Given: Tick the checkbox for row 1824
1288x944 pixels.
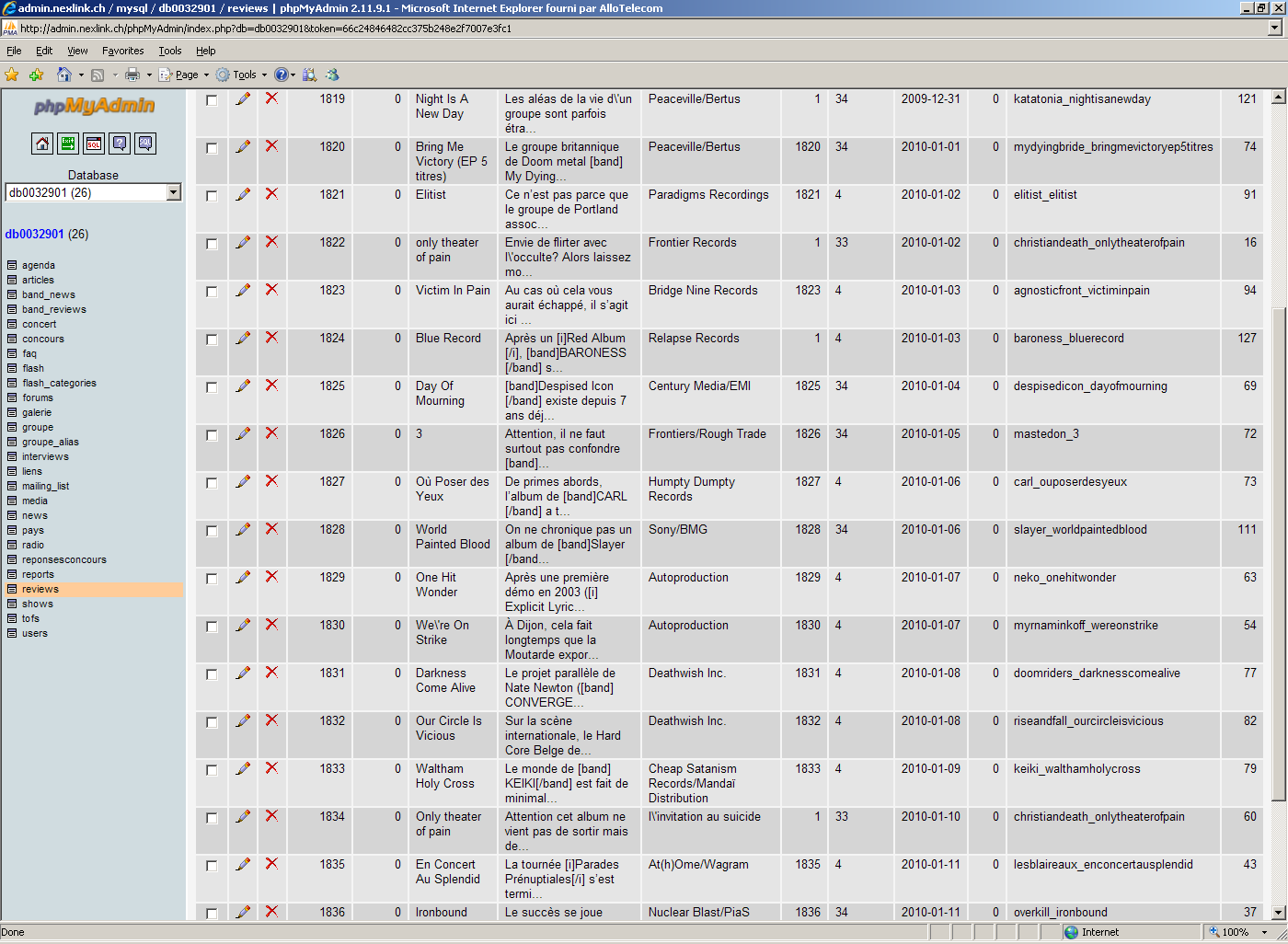Looking at the screenshot, I should click(212, 340).
